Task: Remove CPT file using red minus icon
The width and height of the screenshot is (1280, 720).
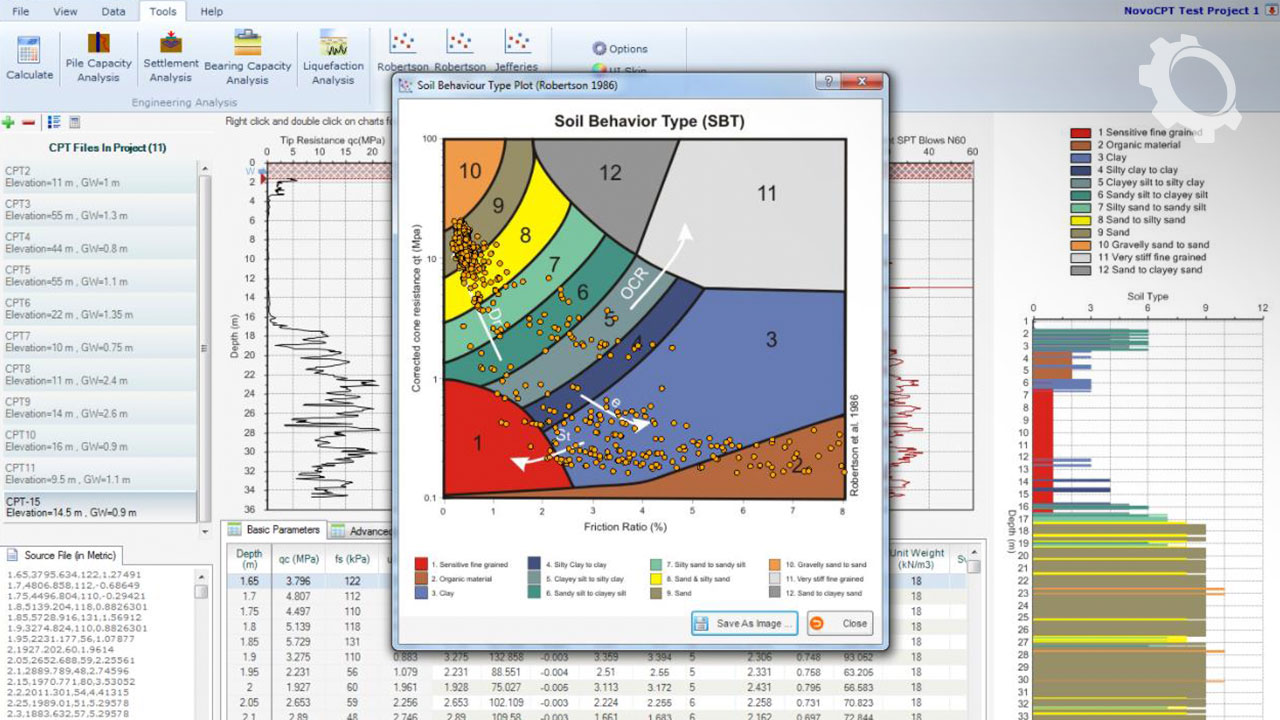Action: pos(29,122)
